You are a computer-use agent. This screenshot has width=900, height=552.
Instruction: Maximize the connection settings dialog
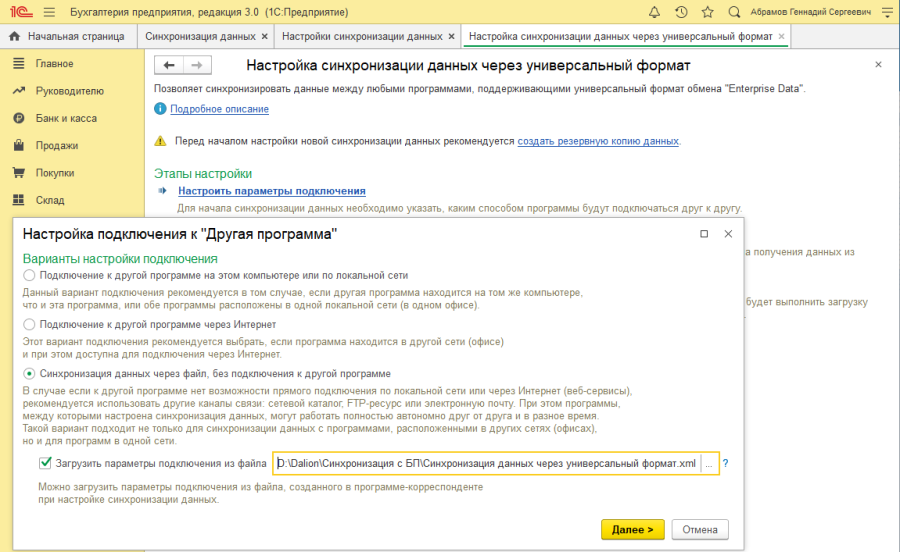click(x=704, y=234)
